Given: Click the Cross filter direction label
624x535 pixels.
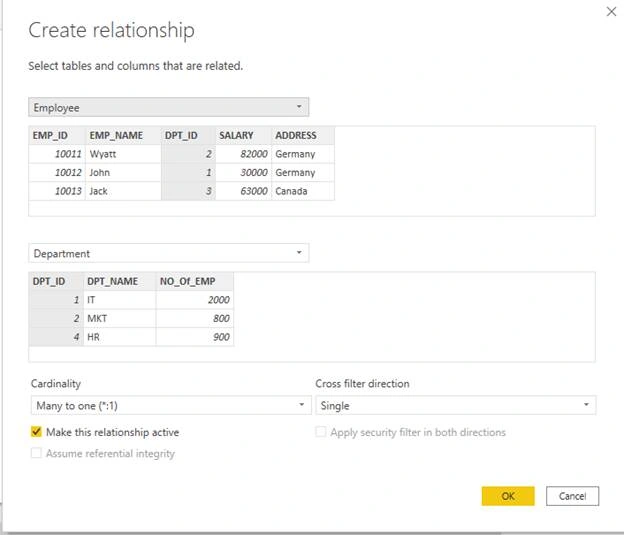Looking at the screenshot, I should tap(362, 384).
